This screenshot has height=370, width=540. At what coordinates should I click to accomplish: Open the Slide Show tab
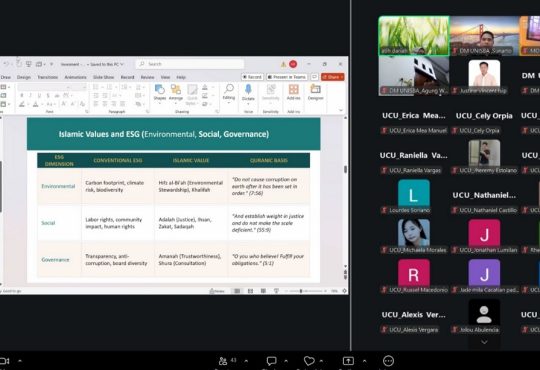pos(103,77)
